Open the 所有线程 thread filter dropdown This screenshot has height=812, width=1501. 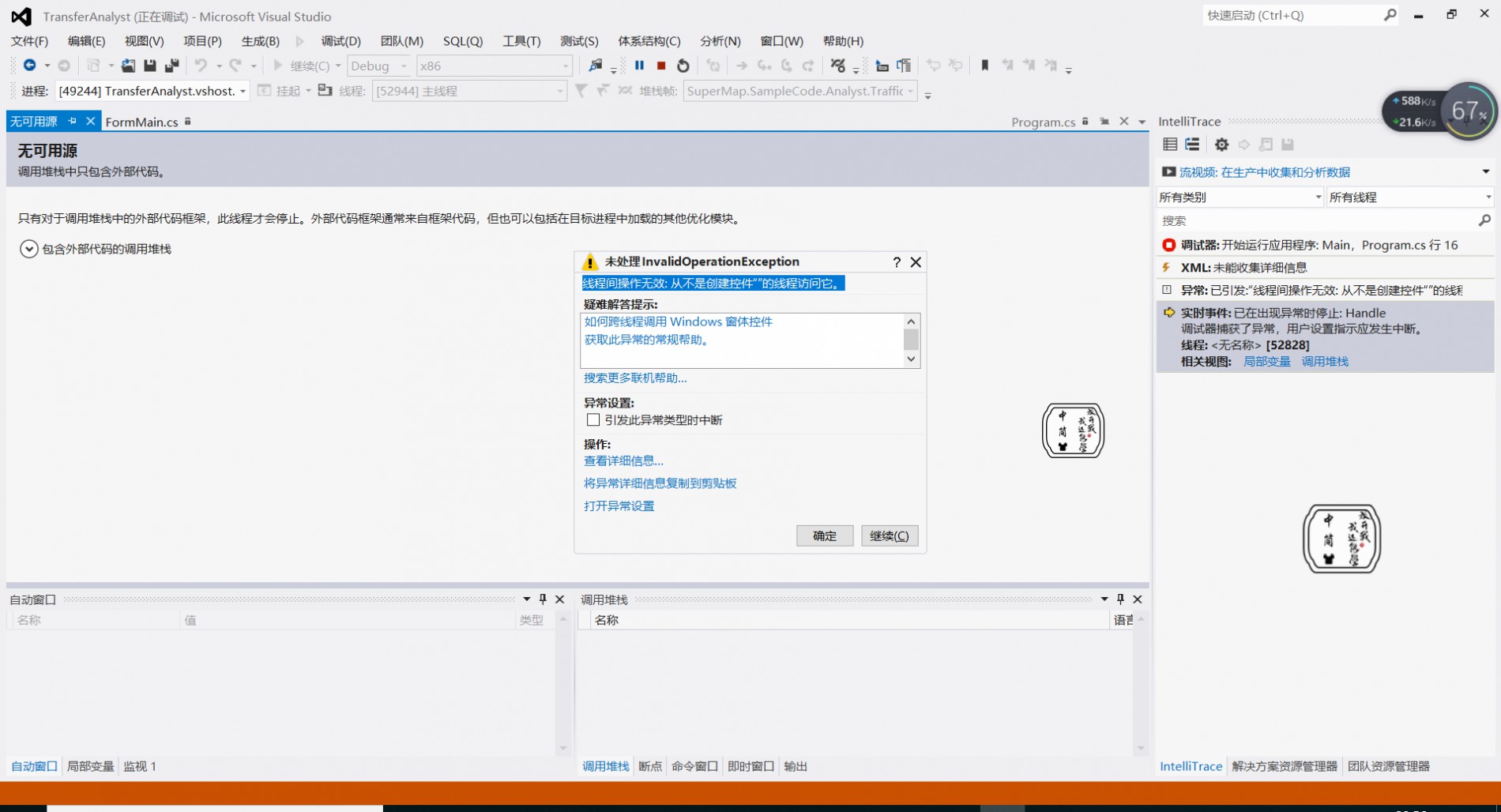tap(1410, 197)
